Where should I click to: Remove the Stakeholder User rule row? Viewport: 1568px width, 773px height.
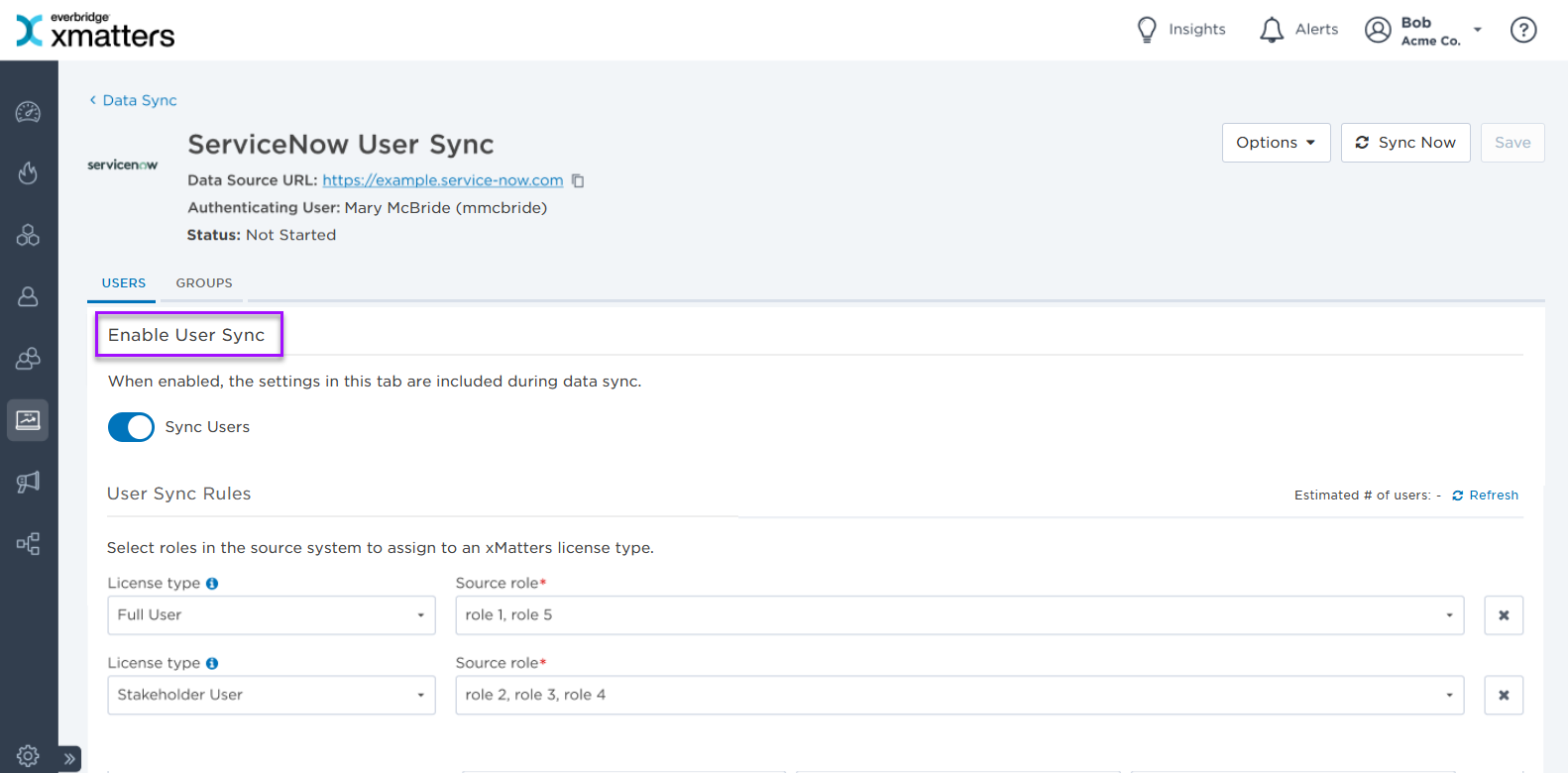1503,696
